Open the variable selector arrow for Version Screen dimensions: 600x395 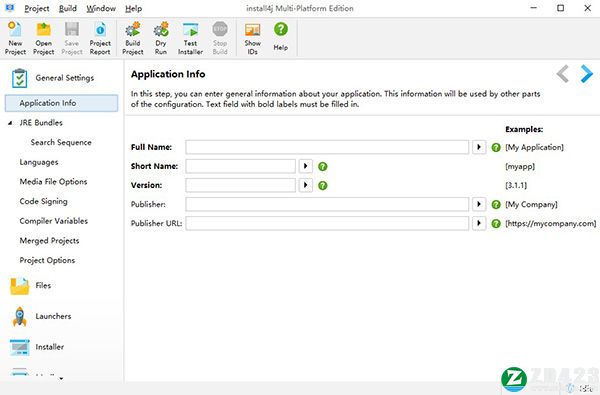[305, 185]
